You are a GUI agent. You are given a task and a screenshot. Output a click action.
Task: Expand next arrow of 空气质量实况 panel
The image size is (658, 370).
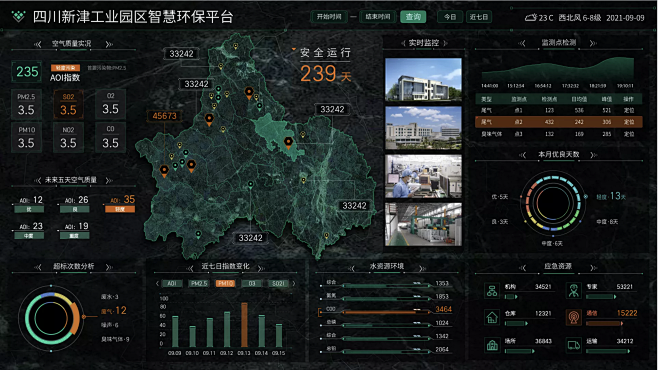(109, 44)
